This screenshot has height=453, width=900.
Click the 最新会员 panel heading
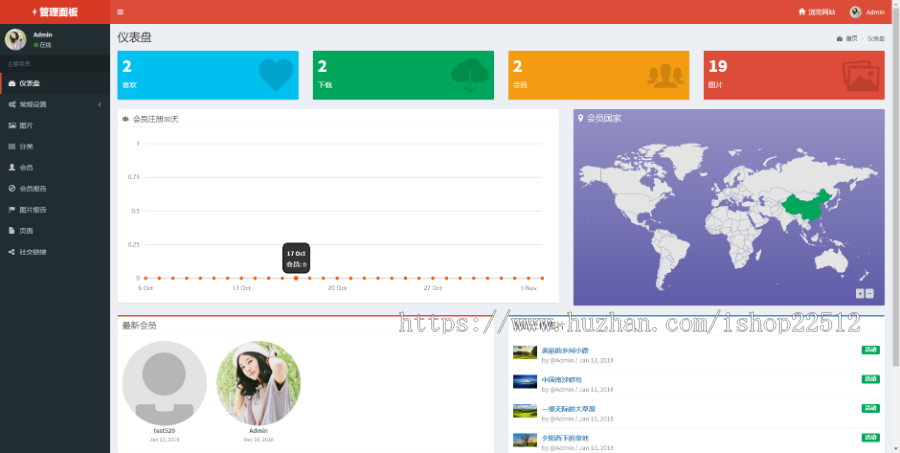click(139, 326)
